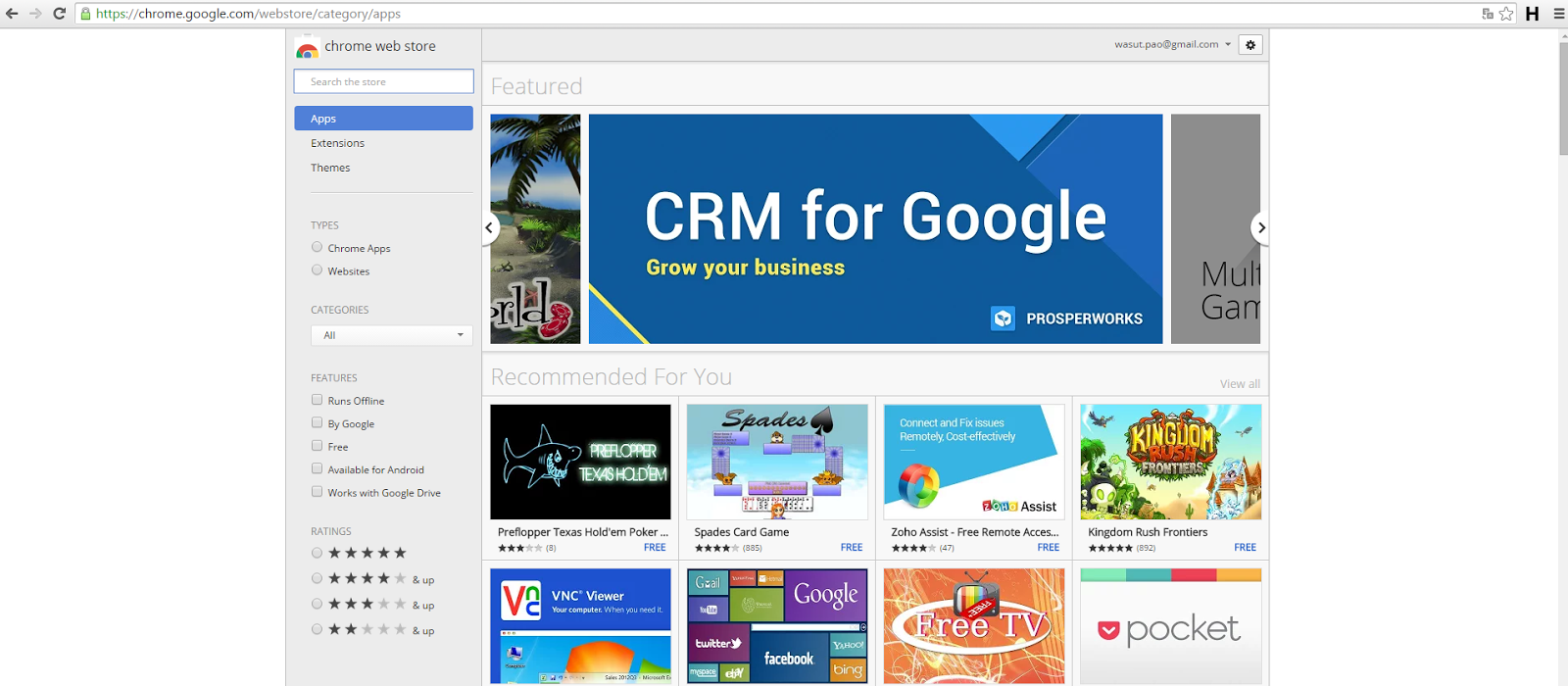Open the gray Mult Gam featured banner
The width and height of the screenshot is (1568, 686).
tap(1215, 228)
